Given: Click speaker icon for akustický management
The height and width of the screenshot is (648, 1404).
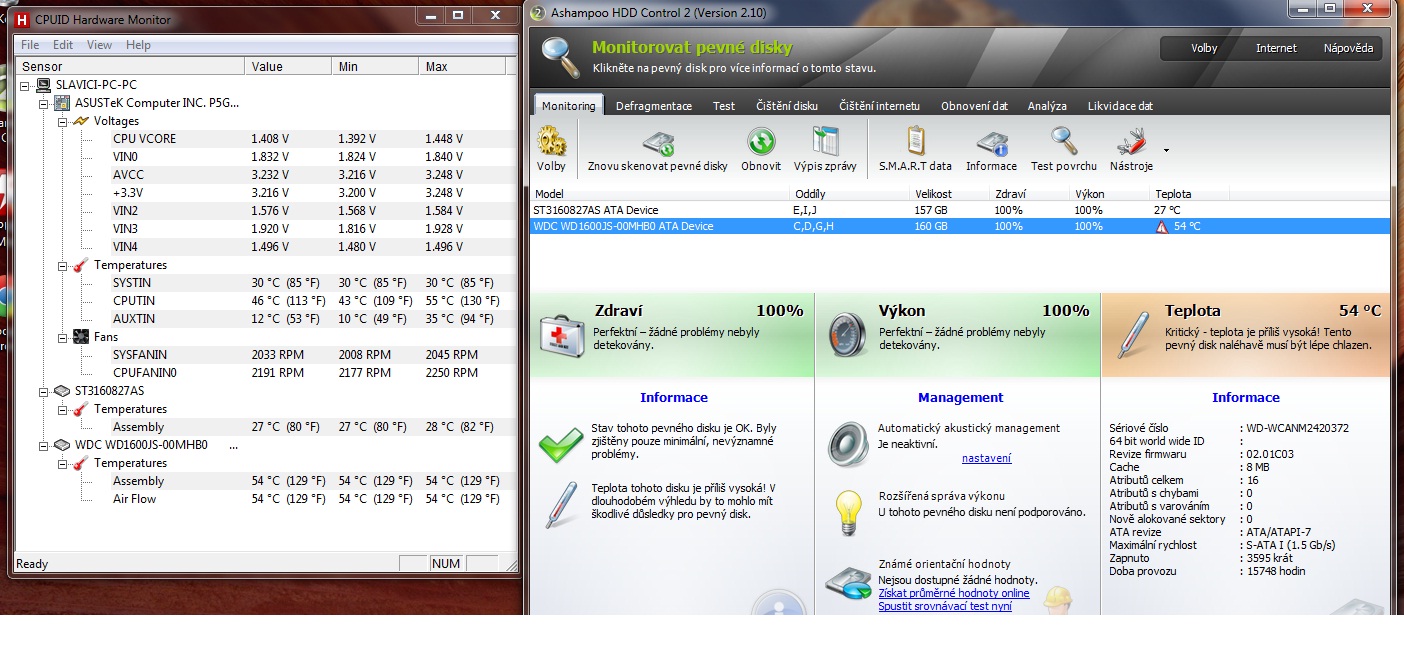Looking at the screenshot, I should [x=848, y=442].
